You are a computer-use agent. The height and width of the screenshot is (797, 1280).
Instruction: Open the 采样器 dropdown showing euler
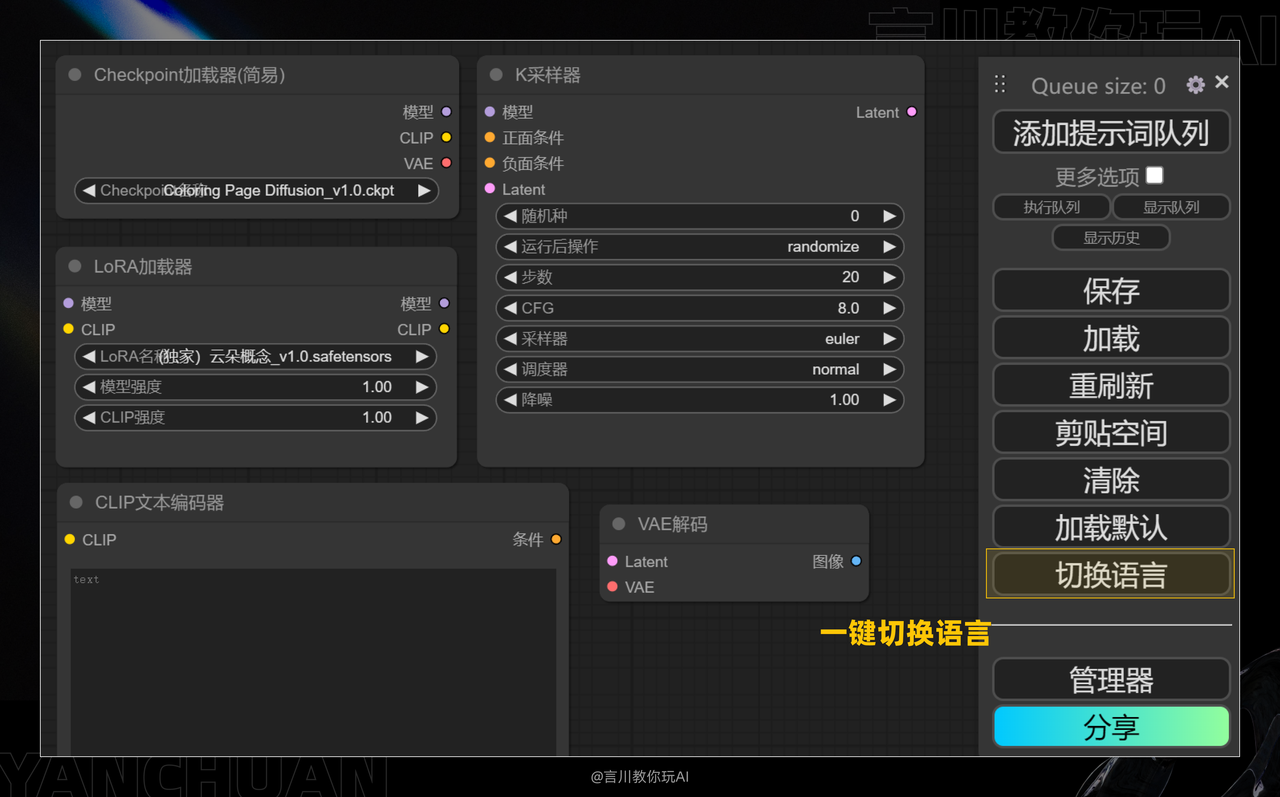click(699, 338)
